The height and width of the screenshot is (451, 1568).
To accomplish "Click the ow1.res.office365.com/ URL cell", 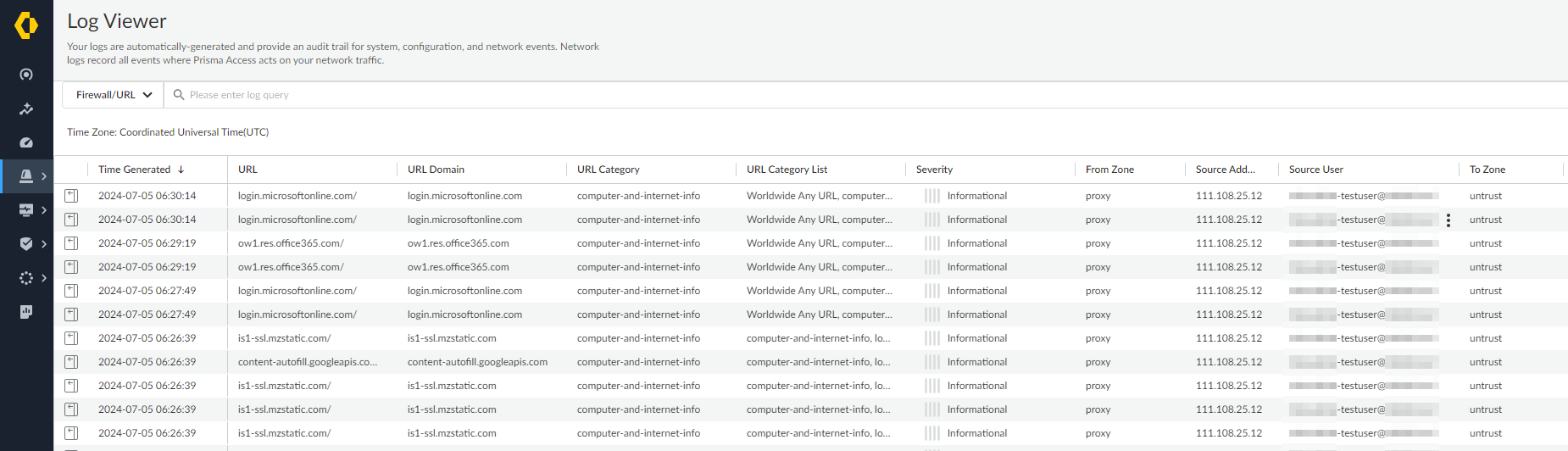I will pos(291,243).
